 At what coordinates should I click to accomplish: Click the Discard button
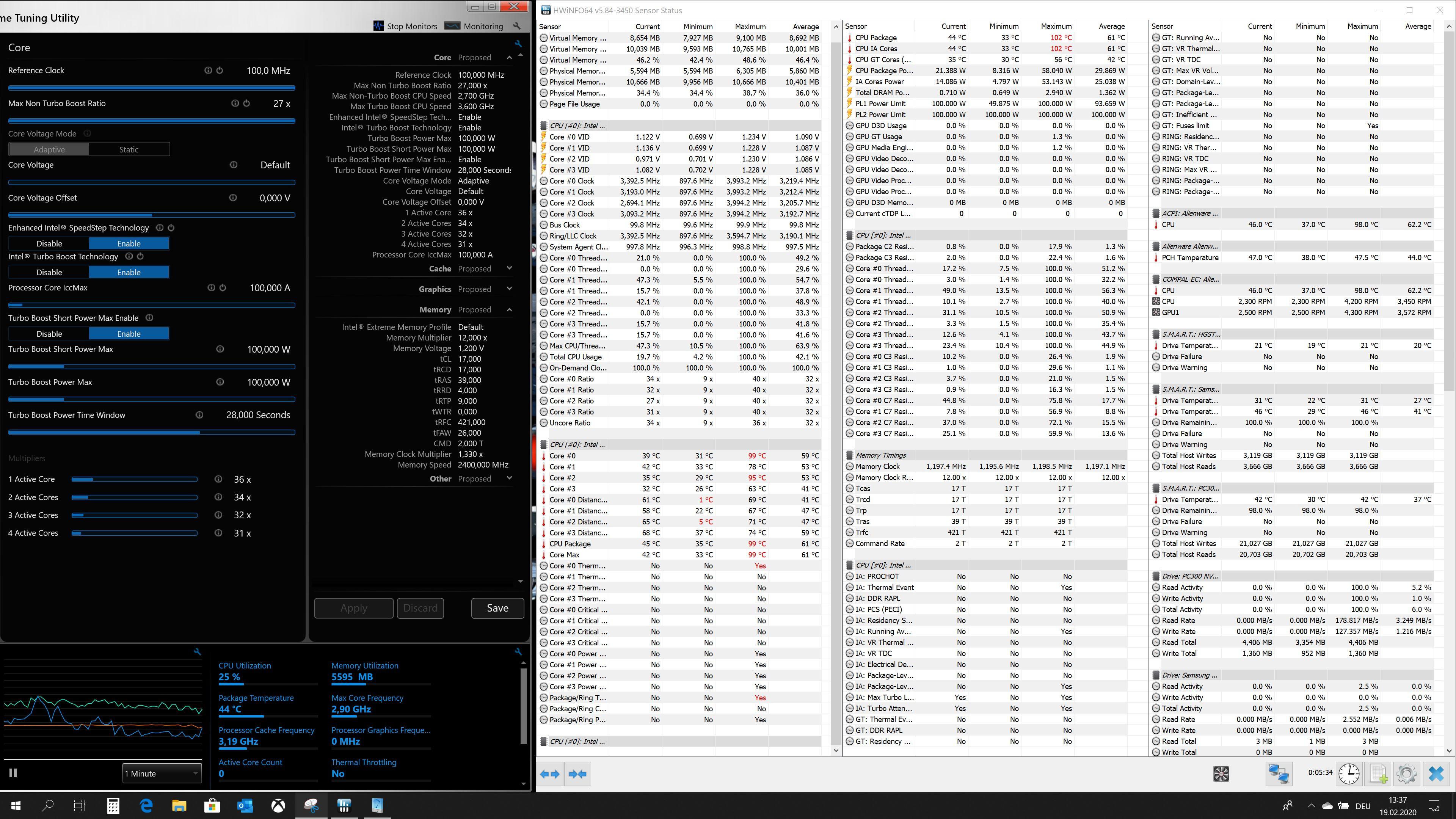tap(420, 608)
